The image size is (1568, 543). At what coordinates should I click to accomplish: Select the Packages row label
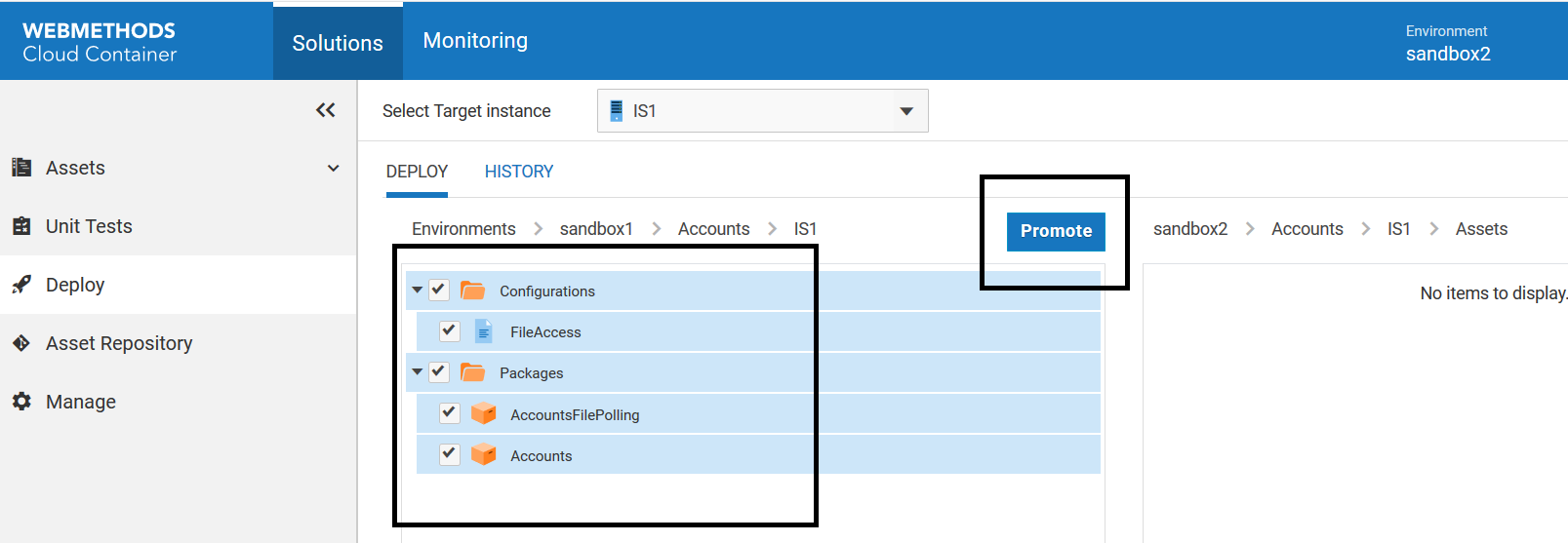[532, 373]
